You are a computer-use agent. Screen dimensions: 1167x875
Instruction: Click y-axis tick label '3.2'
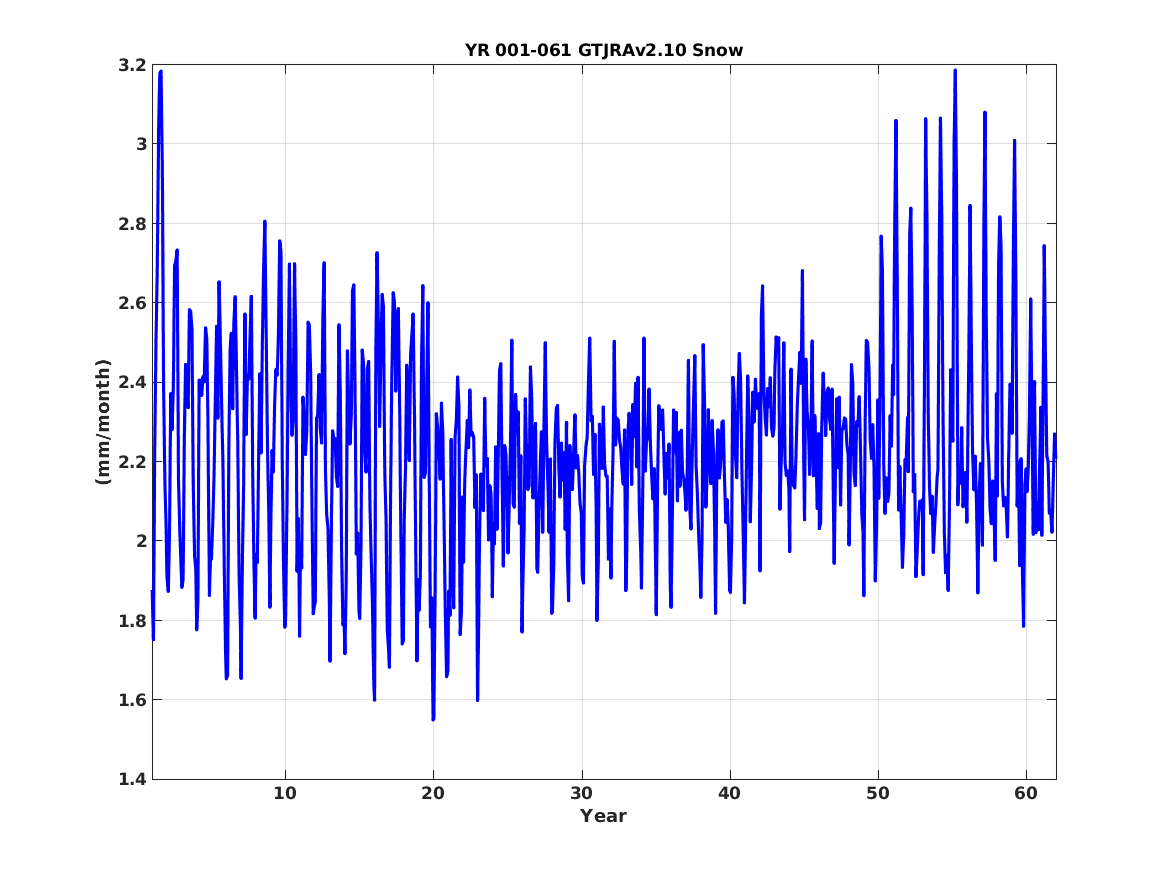(x=132, y=65)
